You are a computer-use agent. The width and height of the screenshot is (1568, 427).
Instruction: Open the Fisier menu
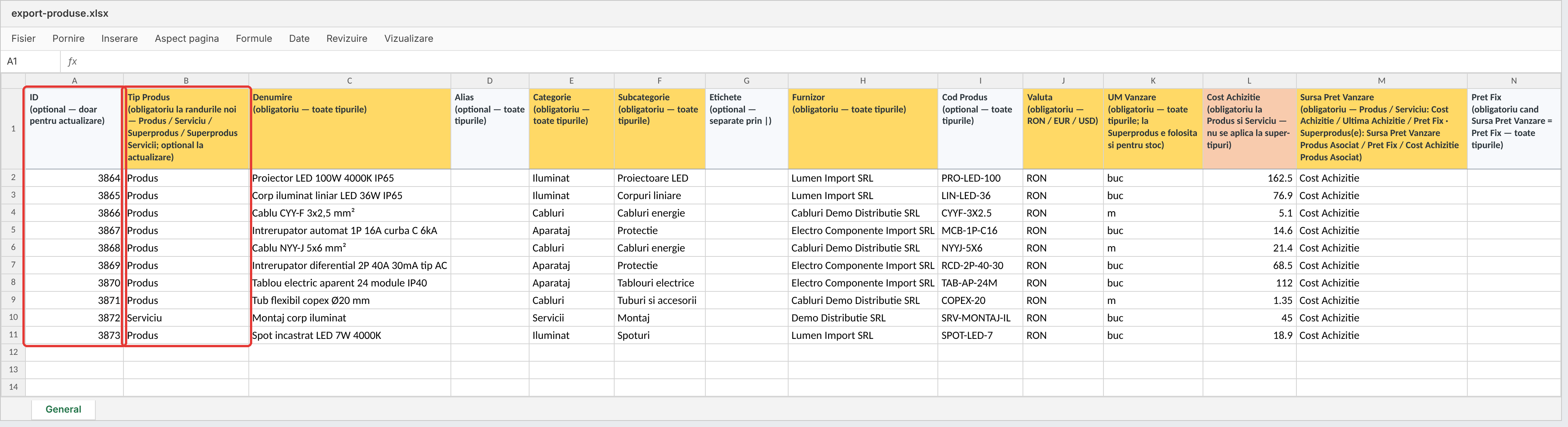click(23, 38)
